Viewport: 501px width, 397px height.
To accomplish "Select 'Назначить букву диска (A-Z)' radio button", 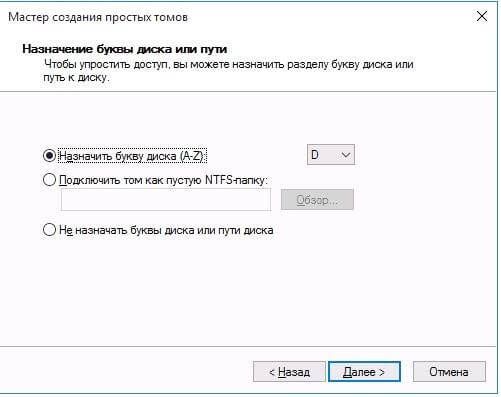I will pyautogui.click(x=49, y=155).
